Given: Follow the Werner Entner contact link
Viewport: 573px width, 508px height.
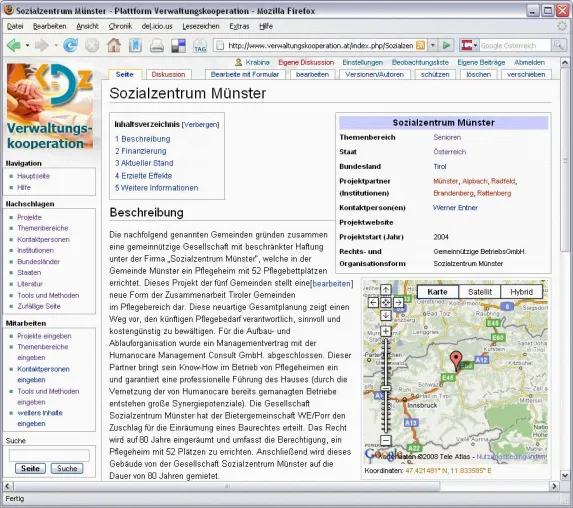Looking at the screenshot, I should click(x=455, y=208).
